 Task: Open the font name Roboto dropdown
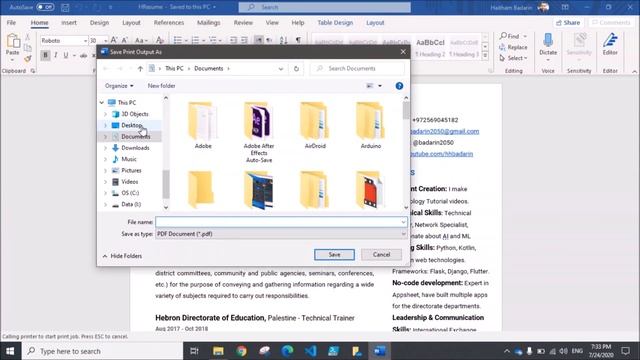coord(85,41)
